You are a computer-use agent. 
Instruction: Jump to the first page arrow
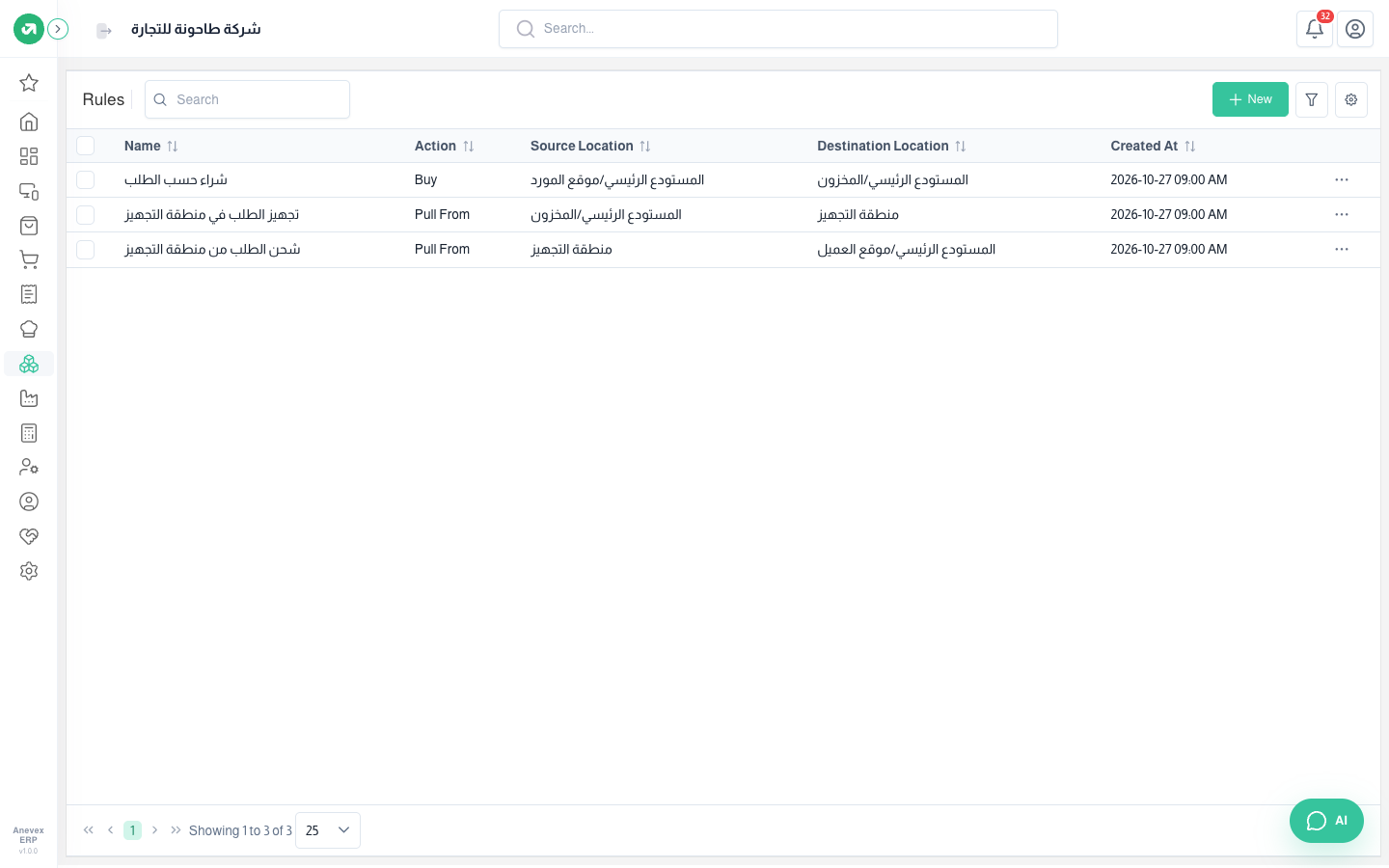[89, 830]
